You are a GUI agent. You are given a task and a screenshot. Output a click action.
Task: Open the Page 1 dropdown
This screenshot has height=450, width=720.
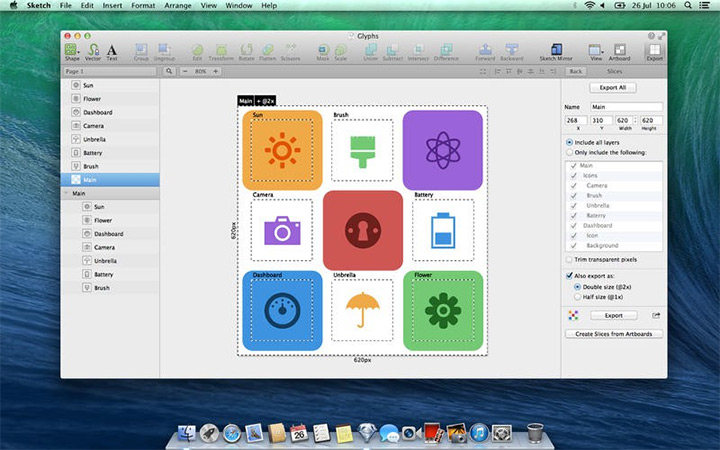click(108, 72)
